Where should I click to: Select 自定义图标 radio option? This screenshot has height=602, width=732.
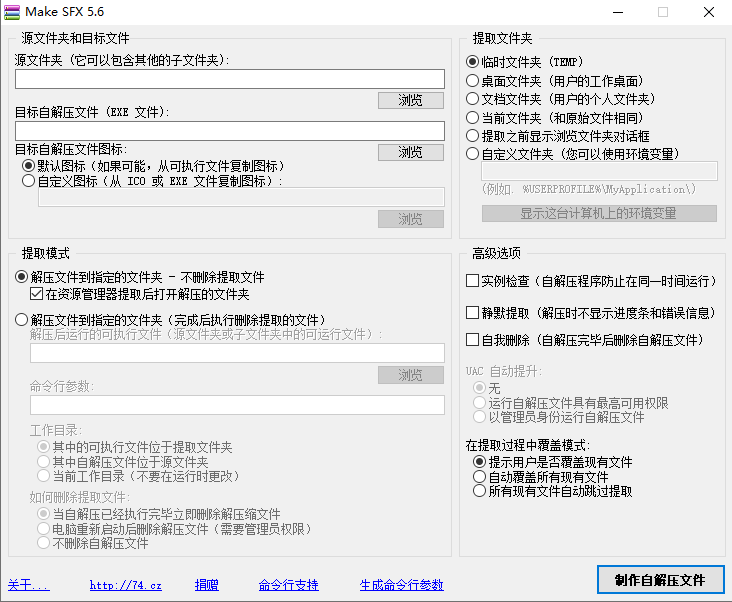[28, 182]
